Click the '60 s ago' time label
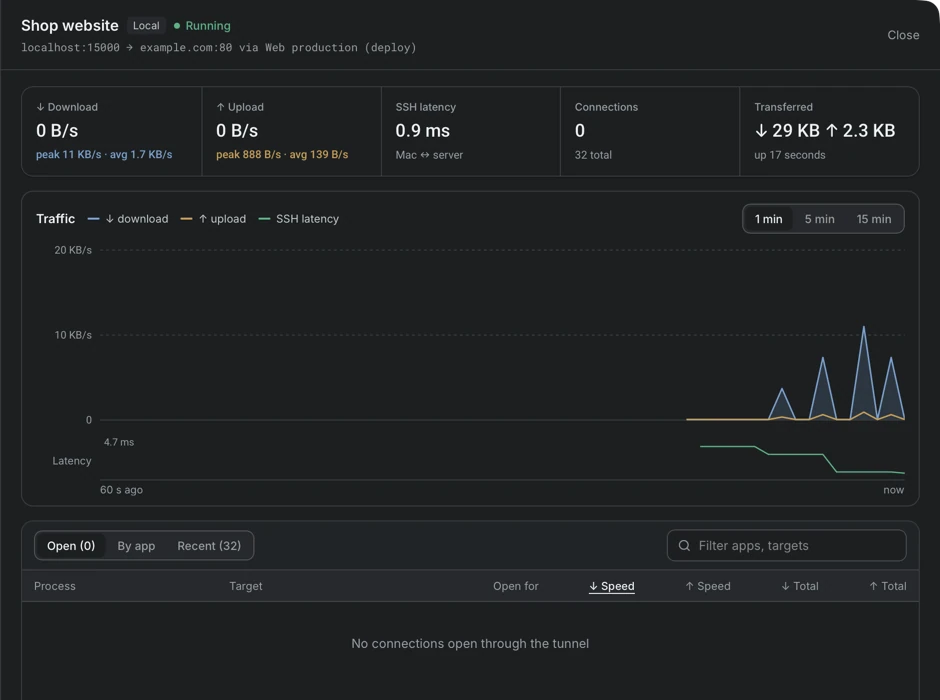This screenshot has height=700, width=940. pyautogui.click(x=121, y=490)
